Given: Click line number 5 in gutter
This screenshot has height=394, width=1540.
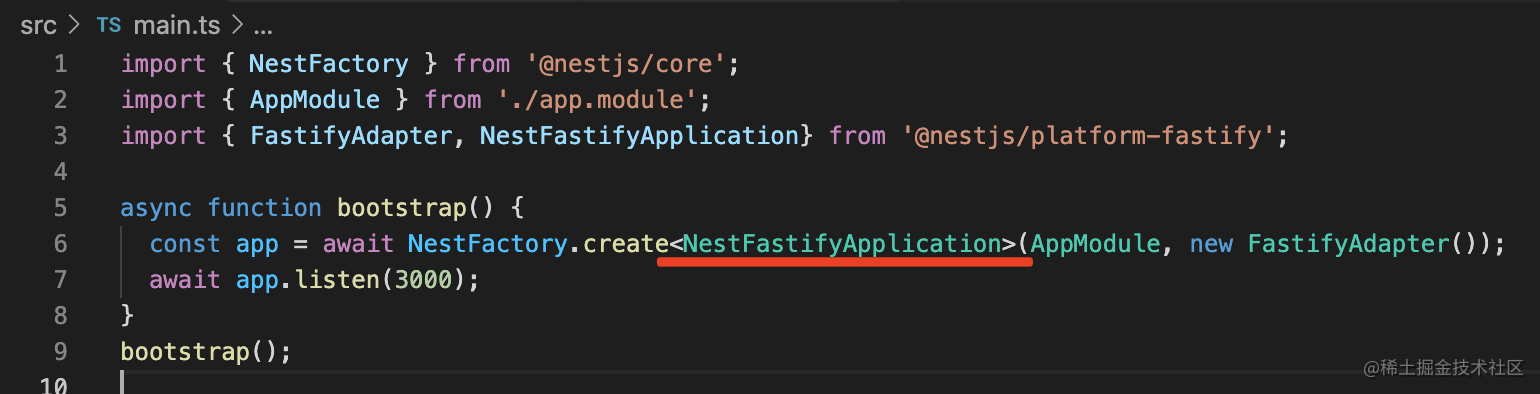Looking at the screenshot, I should tap(59, 208).
